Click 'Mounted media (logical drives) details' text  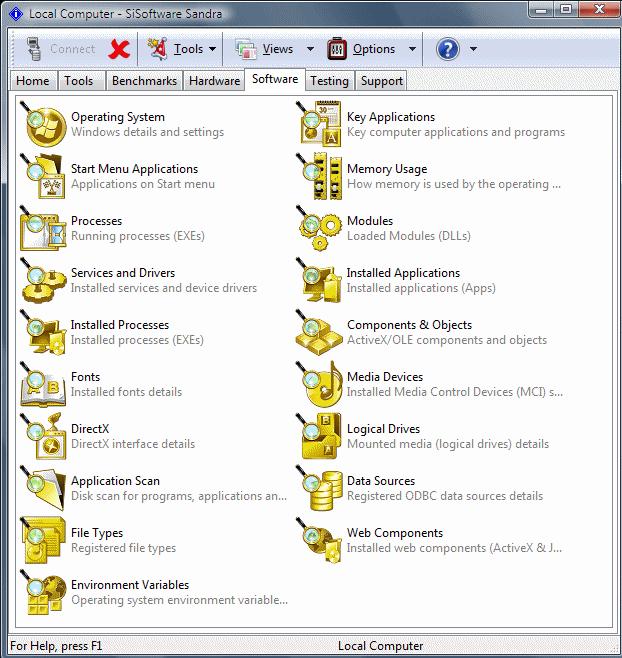(448, 444)
